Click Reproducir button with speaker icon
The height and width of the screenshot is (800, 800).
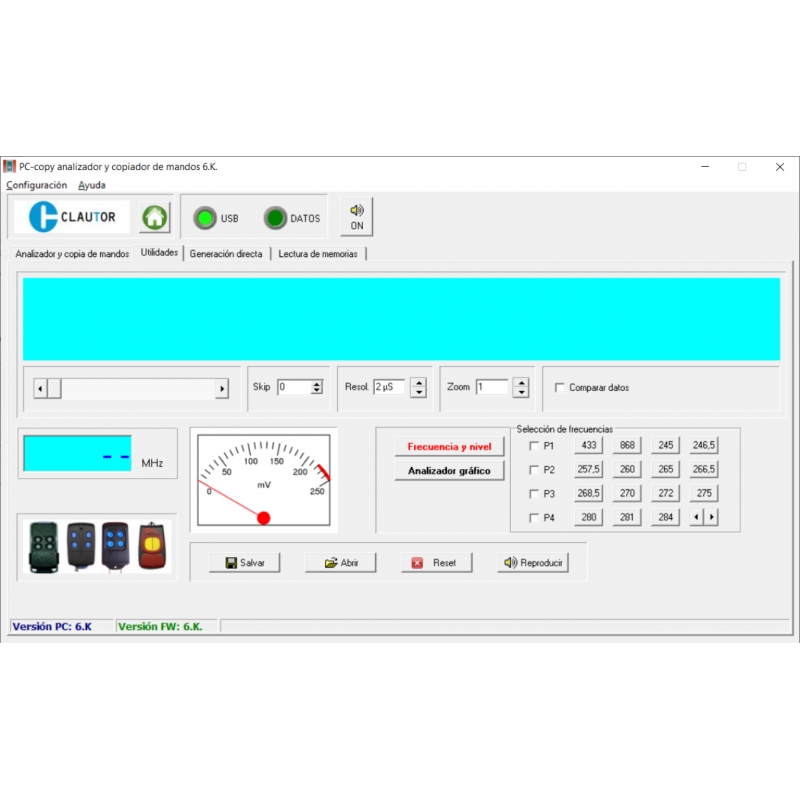click(533, 562)
